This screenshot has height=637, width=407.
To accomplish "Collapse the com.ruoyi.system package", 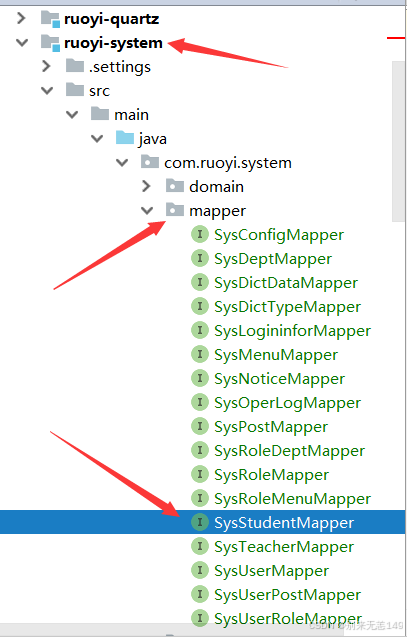I will pyautogui.click(x=122, y=162).
